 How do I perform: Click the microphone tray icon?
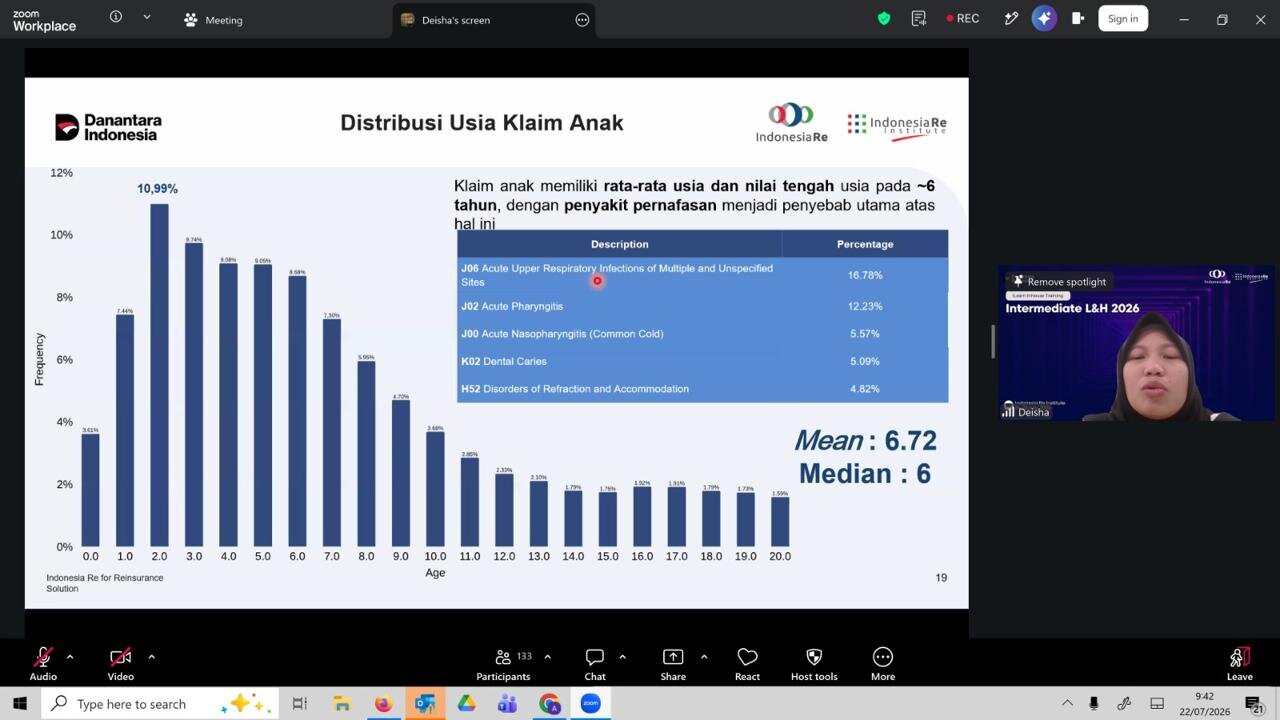click(x=1094, y=704)
